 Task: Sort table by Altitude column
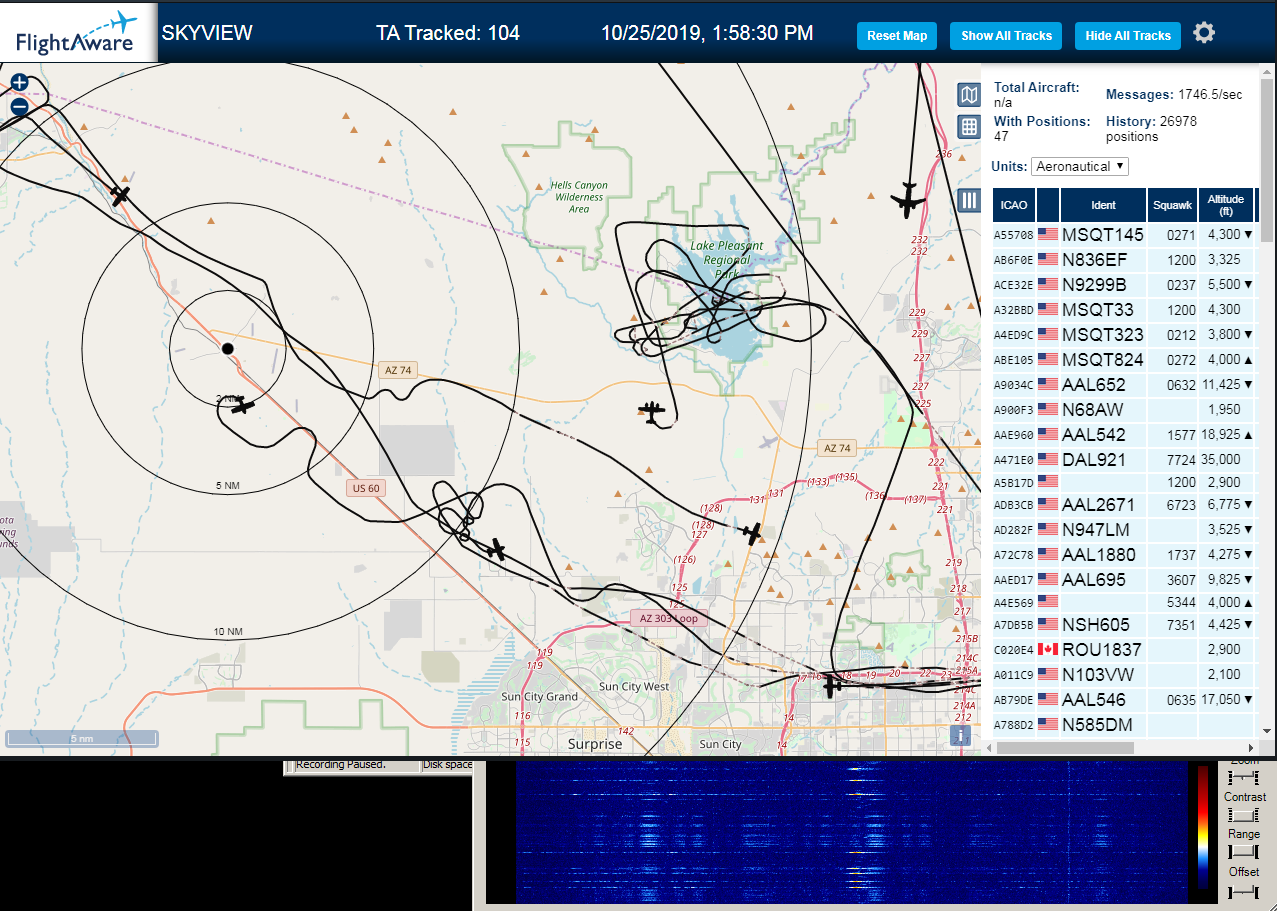coord(1225,205)
